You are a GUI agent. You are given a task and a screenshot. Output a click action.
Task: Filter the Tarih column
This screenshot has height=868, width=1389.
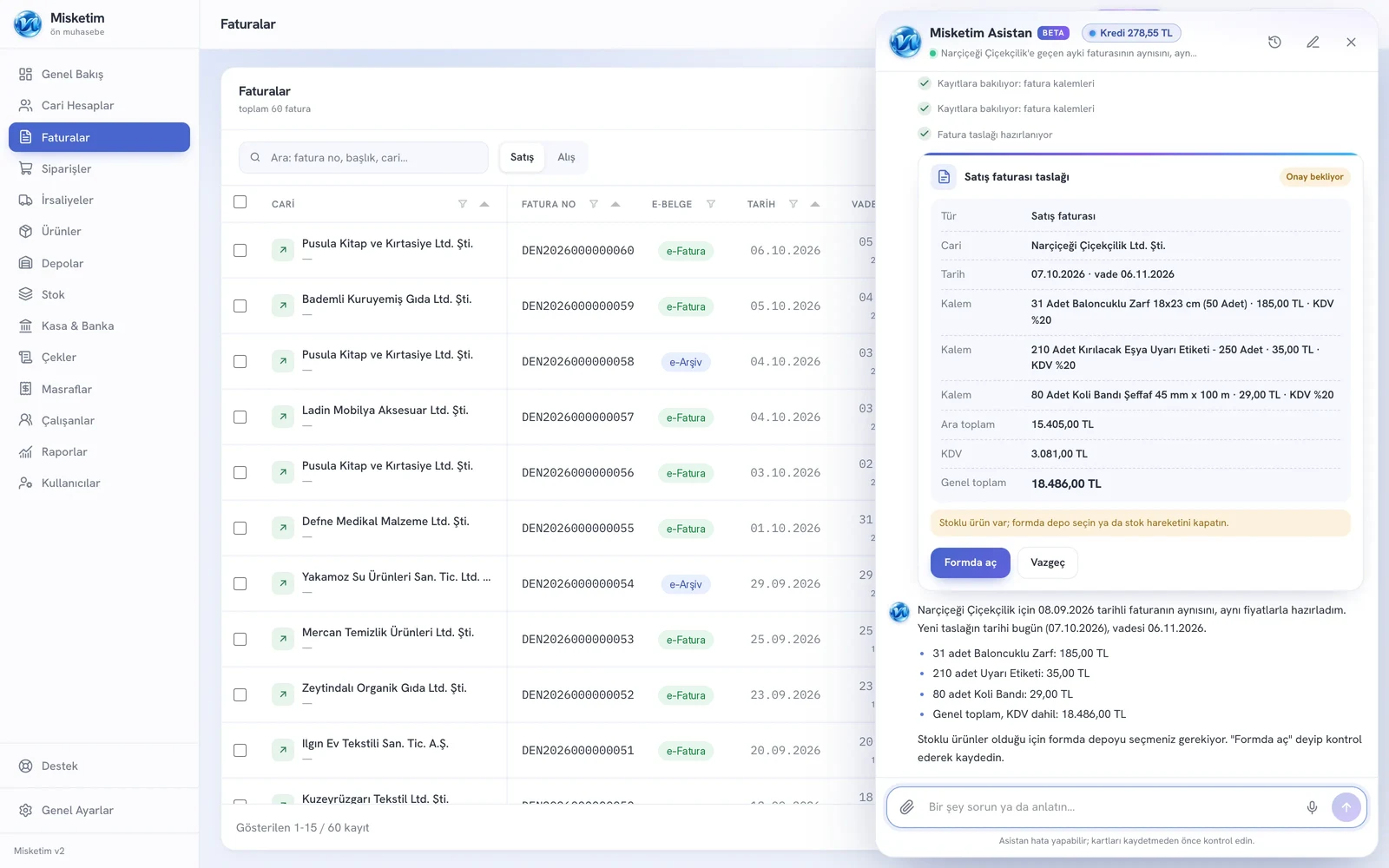pos(793,204)
